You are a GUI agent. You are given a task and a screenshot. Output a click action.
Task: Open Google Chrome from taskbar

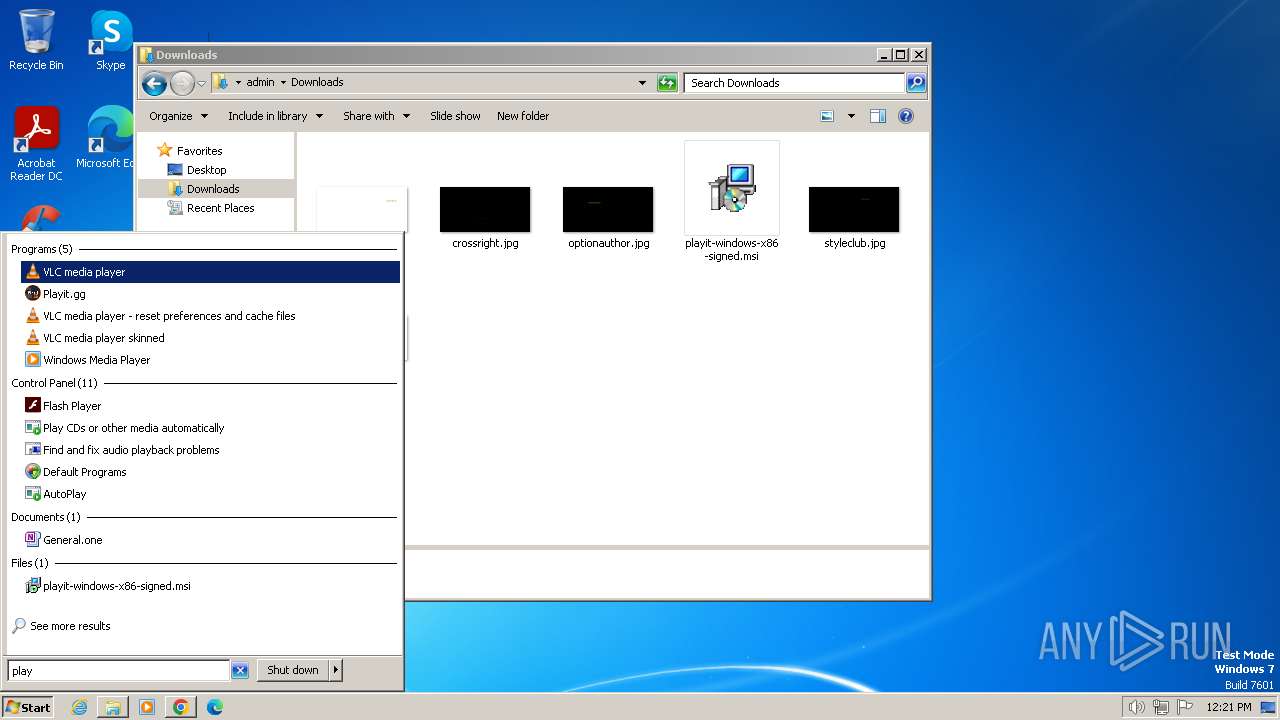pos(181,707)
